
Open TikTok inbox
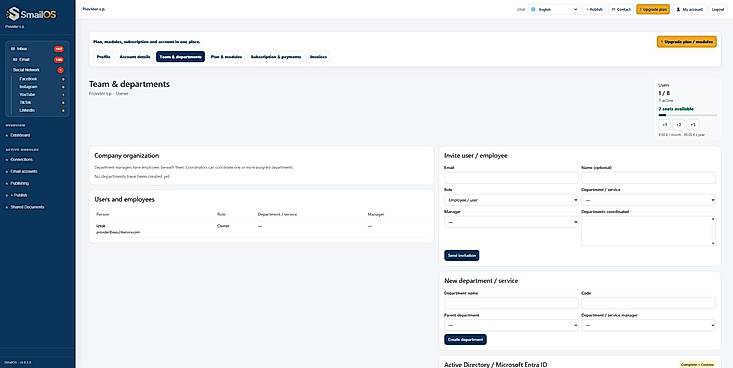point(42,102)
